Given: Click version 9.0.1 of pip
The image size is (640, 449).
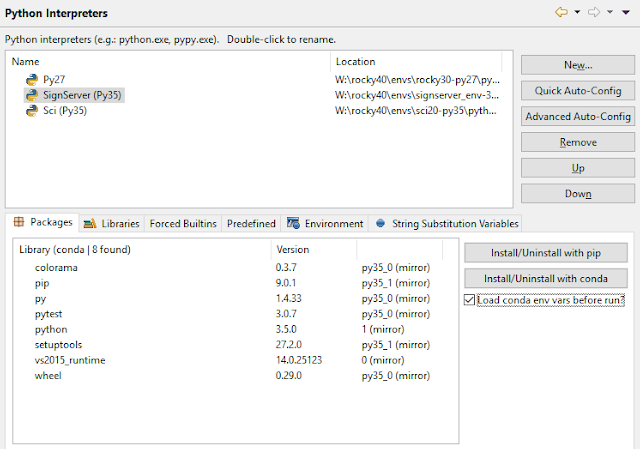Looking at the screenshot, I should point(286,283).
